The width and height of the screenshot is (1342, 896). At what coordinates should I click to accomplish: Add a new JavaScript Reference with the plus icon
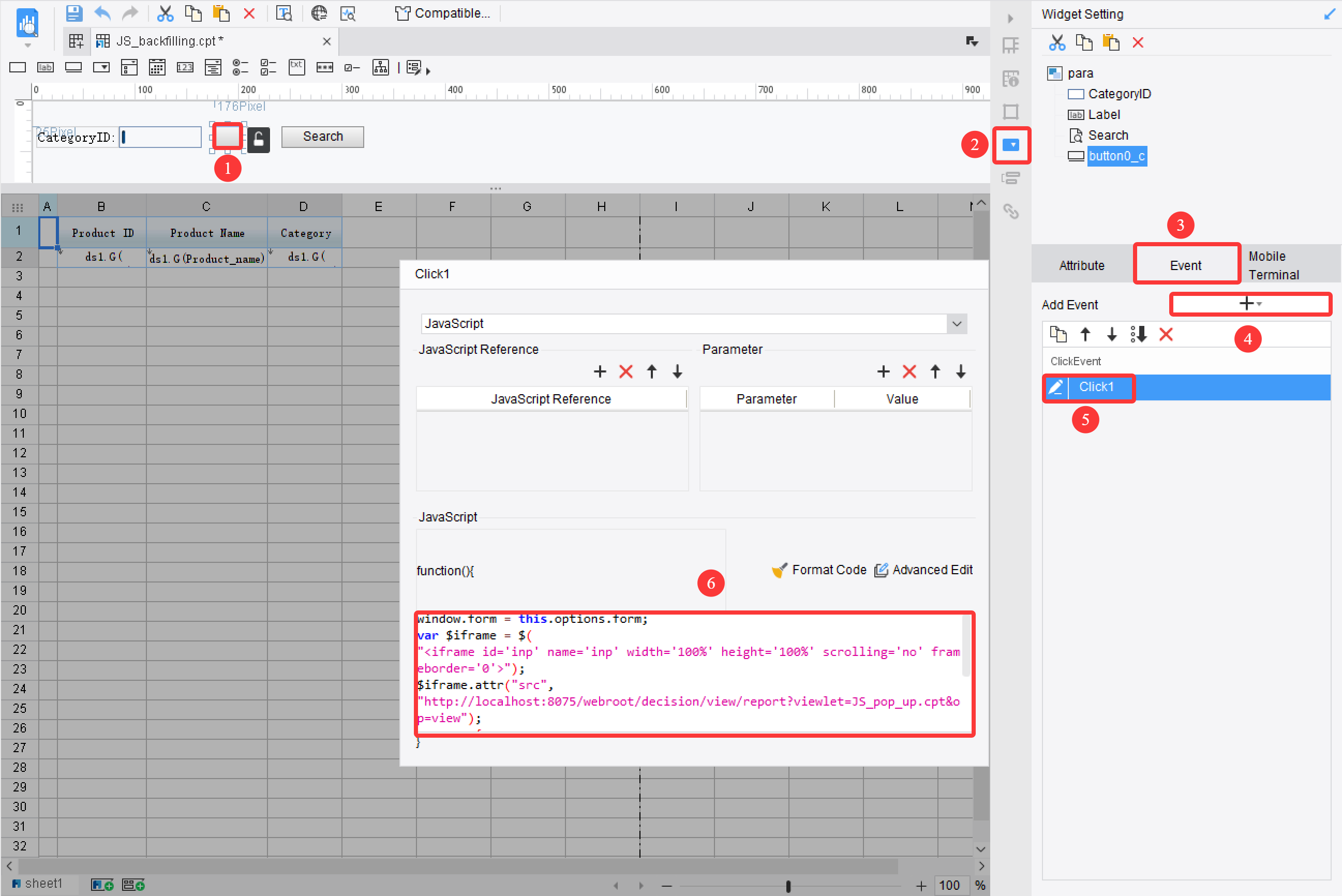600,371
